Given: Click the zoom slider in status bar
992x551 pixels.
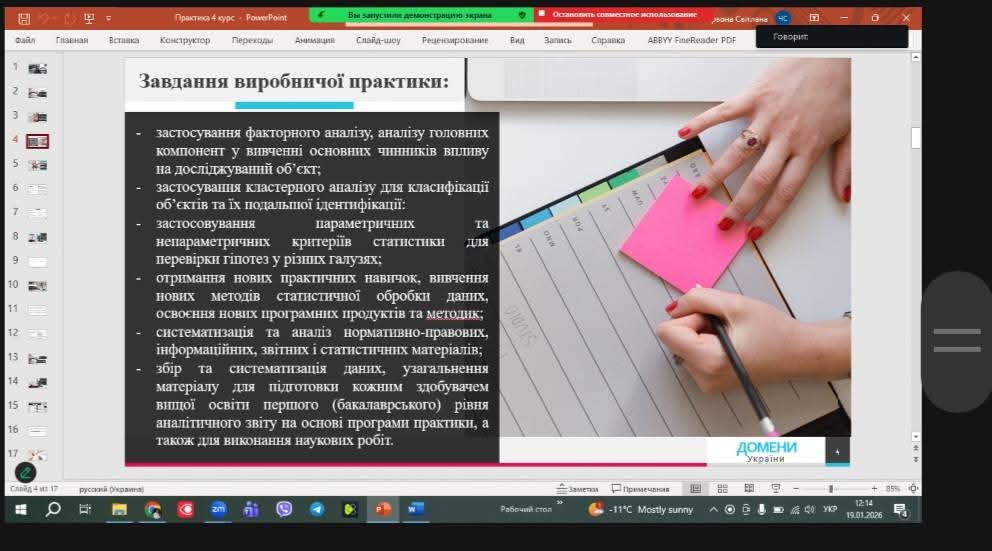Looking at the screenshot, I should point(831,488).
